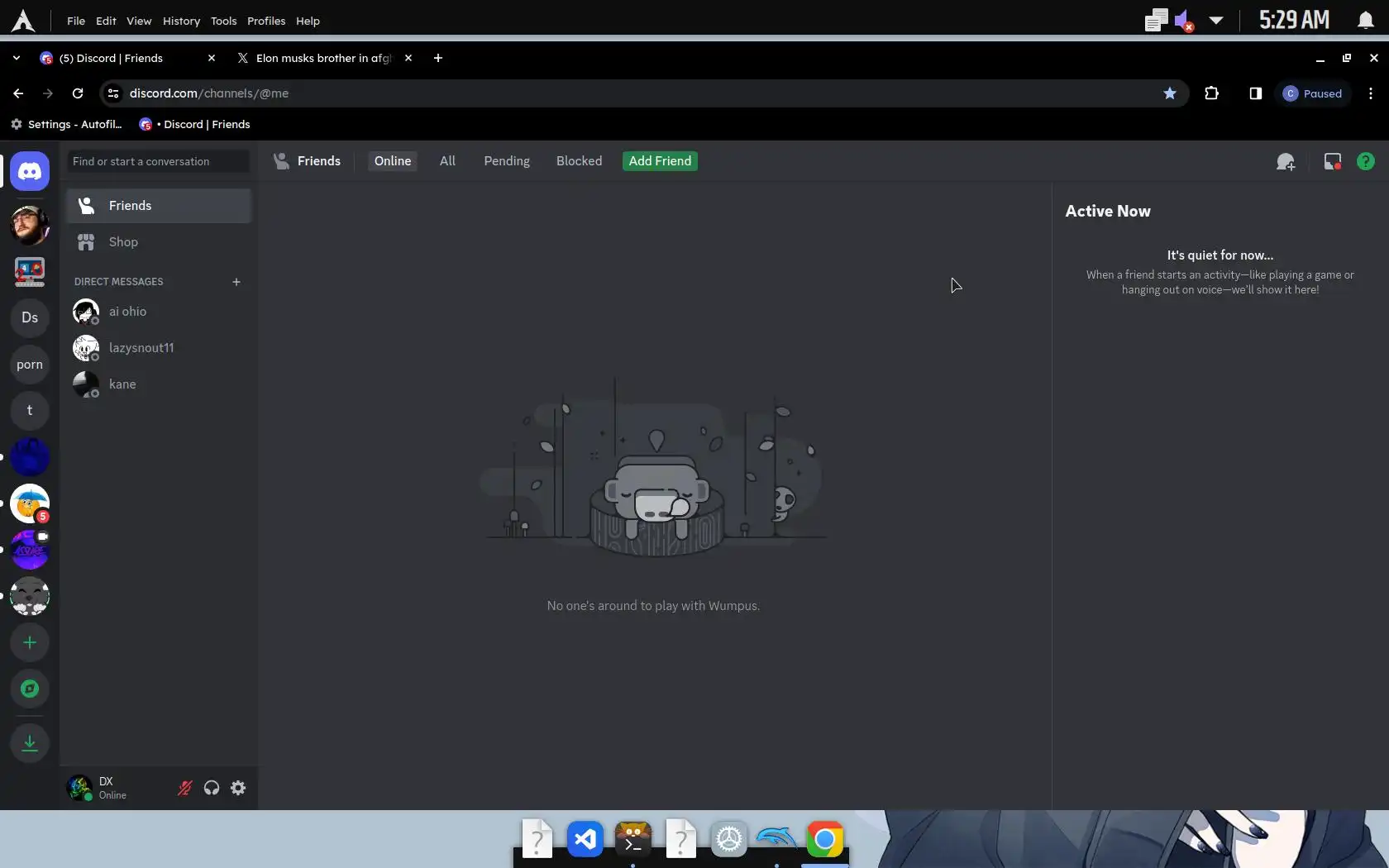This screenshot has height=868, width=1389.
Task: Open the Edit menu
Action: (x=106, y=21)
